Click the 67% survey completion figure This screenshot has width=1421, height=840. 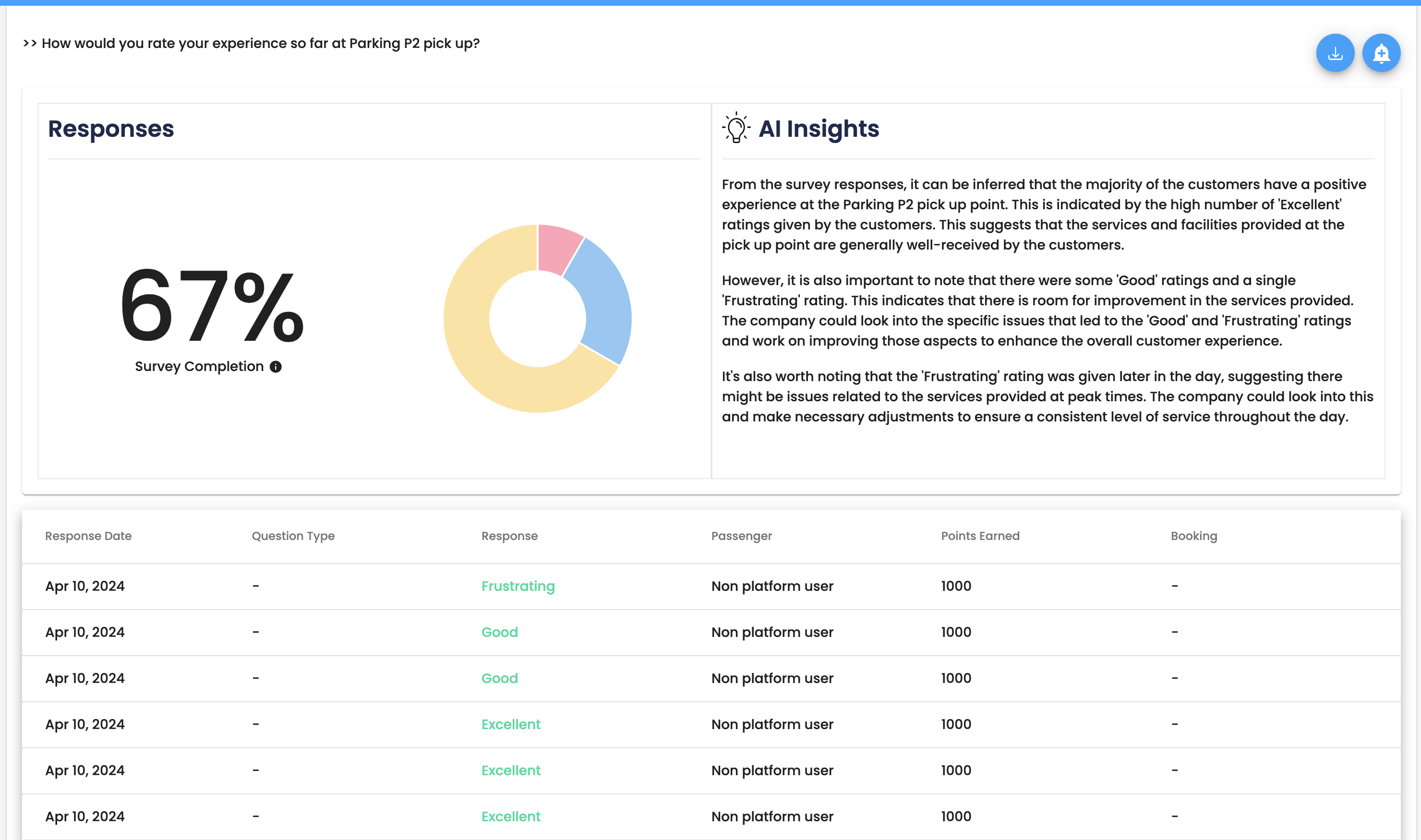[212, 306]
